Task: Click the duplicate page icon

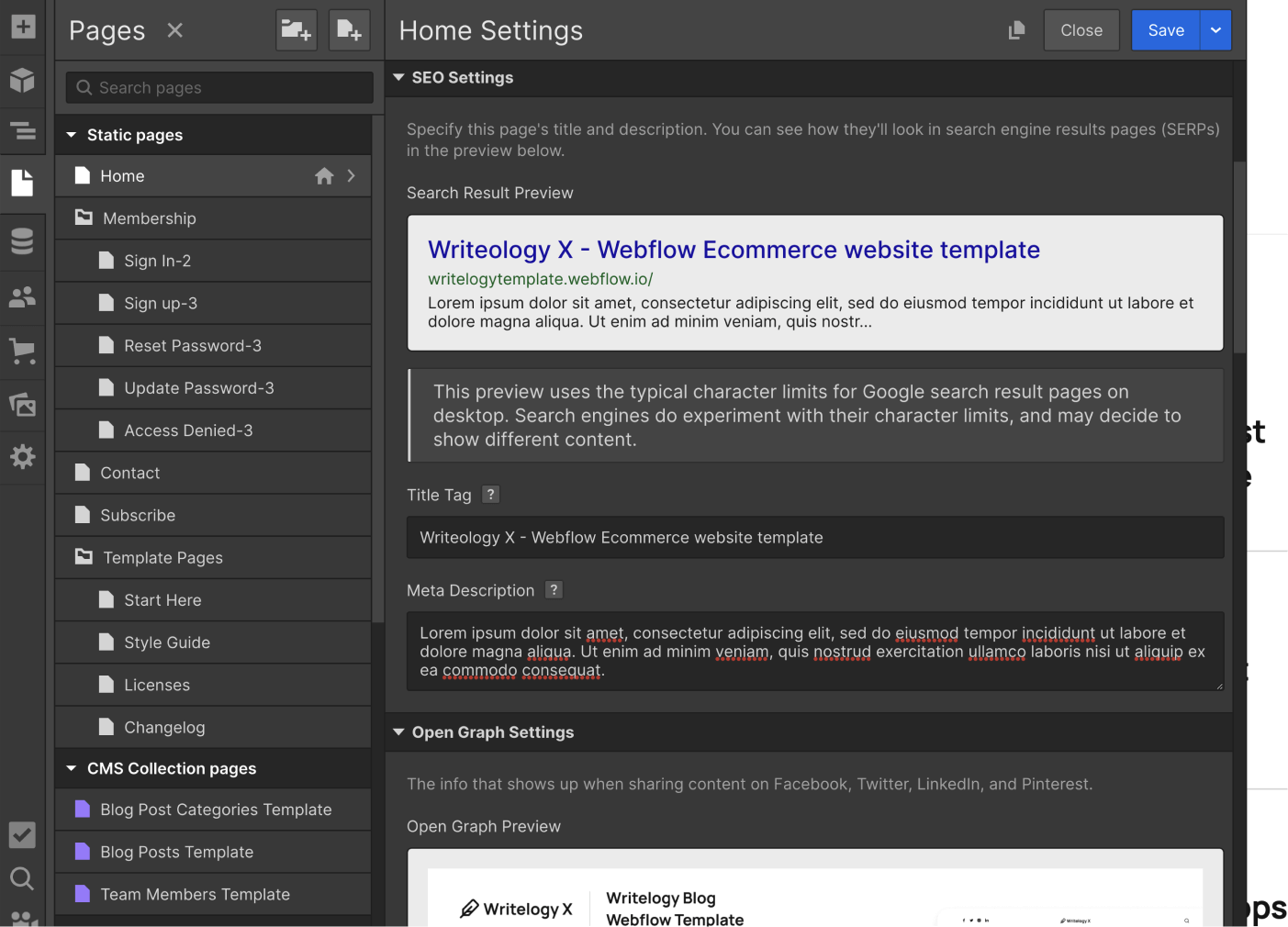Action: coord(1016,30)
